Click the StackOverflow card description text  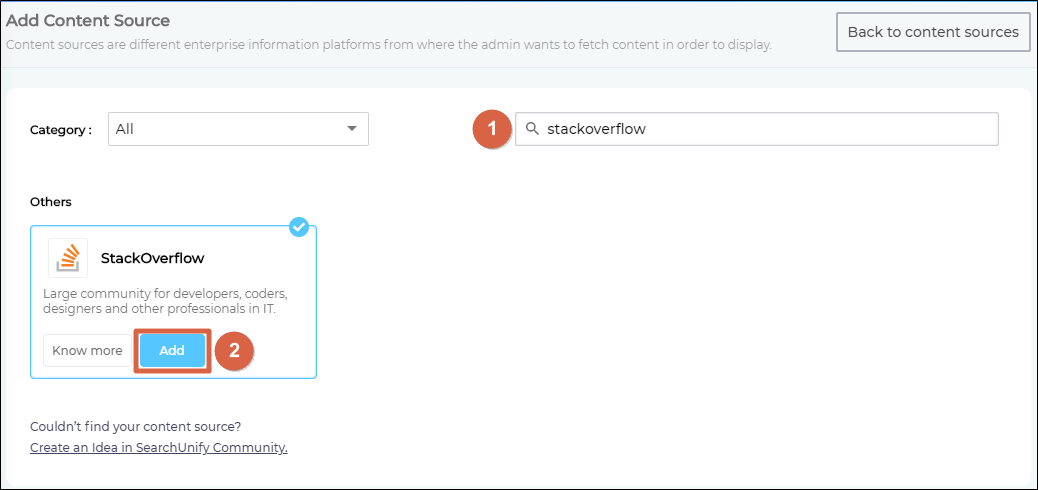point(166,301)
